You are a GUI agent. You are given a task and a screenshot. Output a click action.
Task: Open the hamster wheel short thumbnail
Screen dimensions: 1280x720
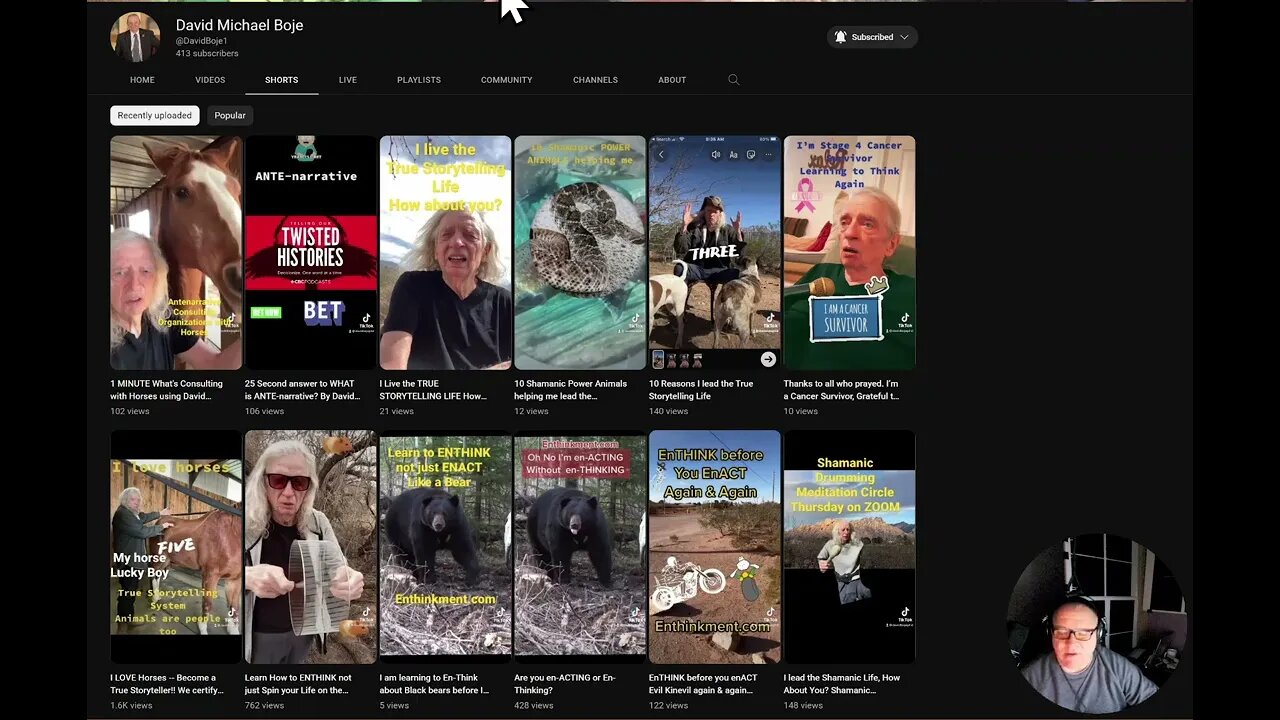click(311, 547)
